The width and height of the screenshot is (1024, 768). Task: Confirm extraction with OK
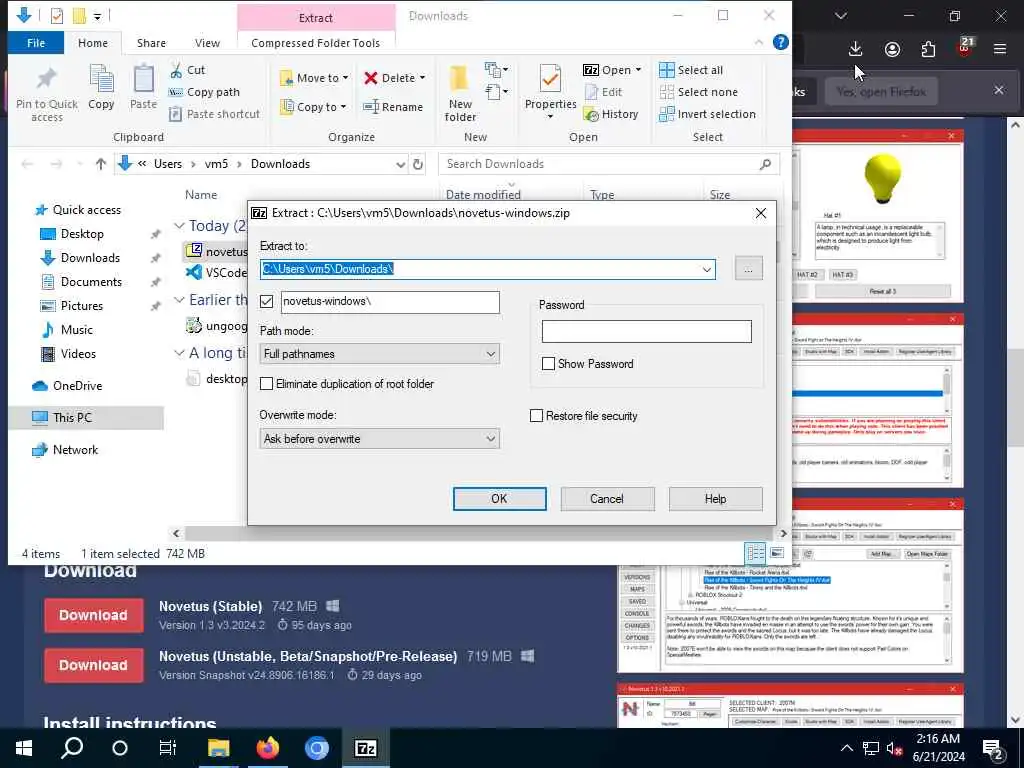500,499
